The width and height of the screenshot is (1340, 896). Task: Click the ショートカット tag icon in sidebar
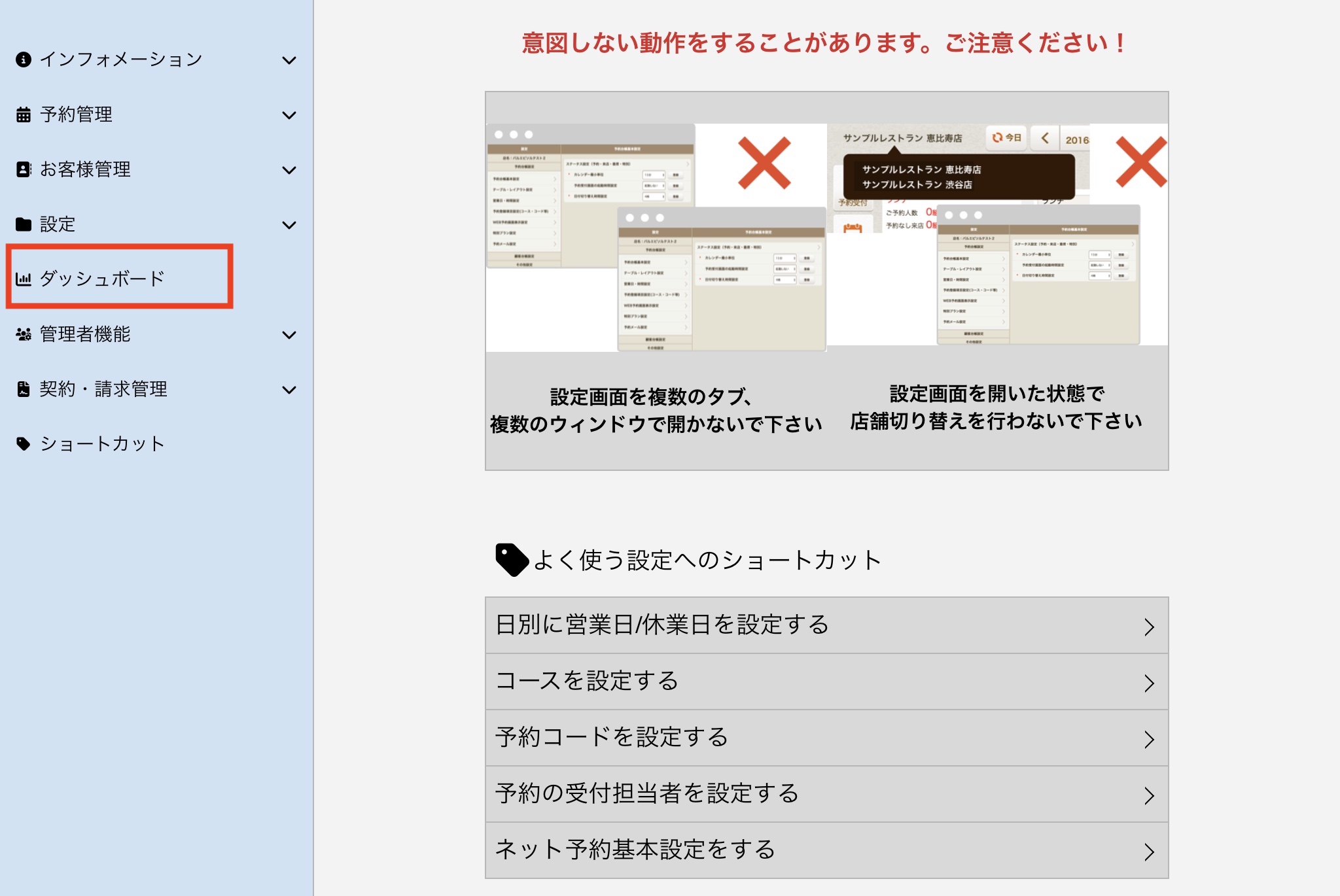[x=24, y=444]
